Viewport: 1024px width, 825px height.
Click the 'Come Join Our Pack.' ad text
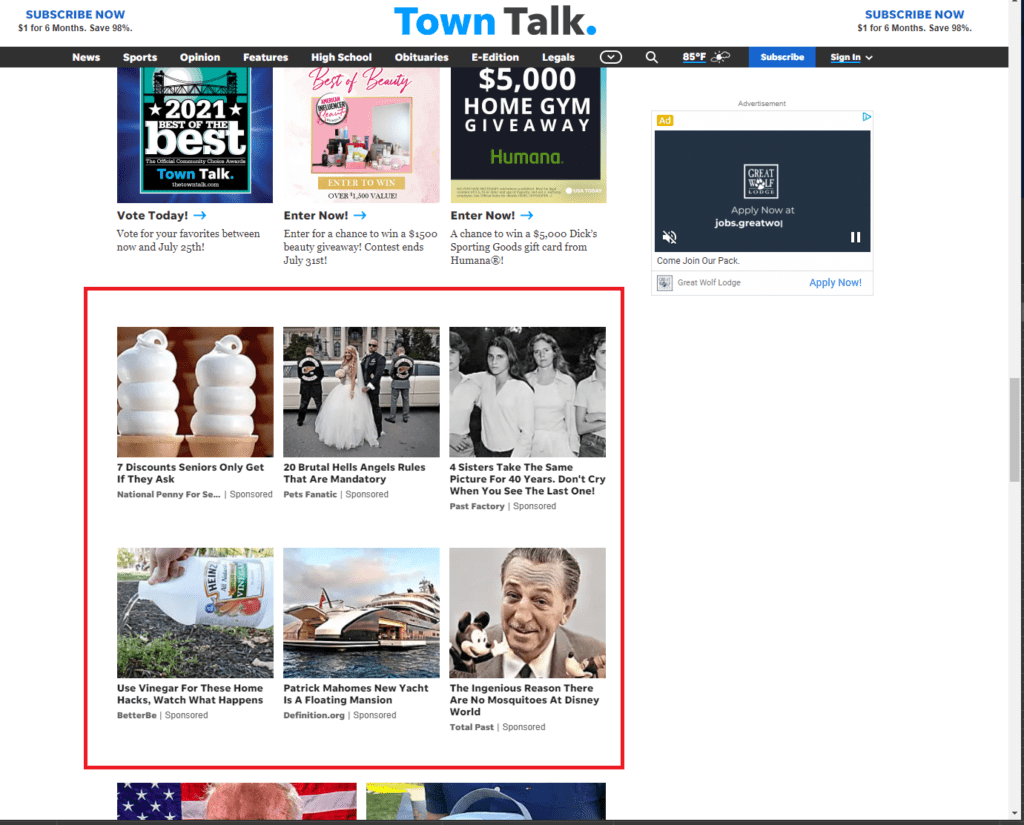[698, 261]
